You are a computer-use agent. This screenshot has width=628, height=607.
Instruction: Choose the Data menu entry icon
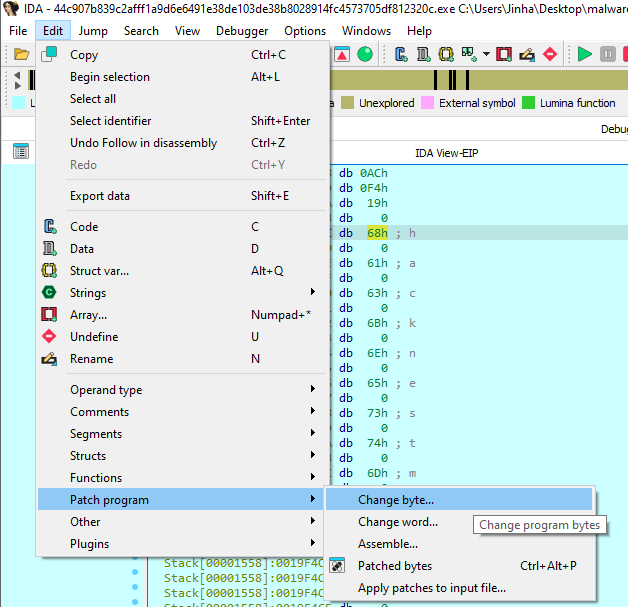pyautogui.click(x=49, y=249)
